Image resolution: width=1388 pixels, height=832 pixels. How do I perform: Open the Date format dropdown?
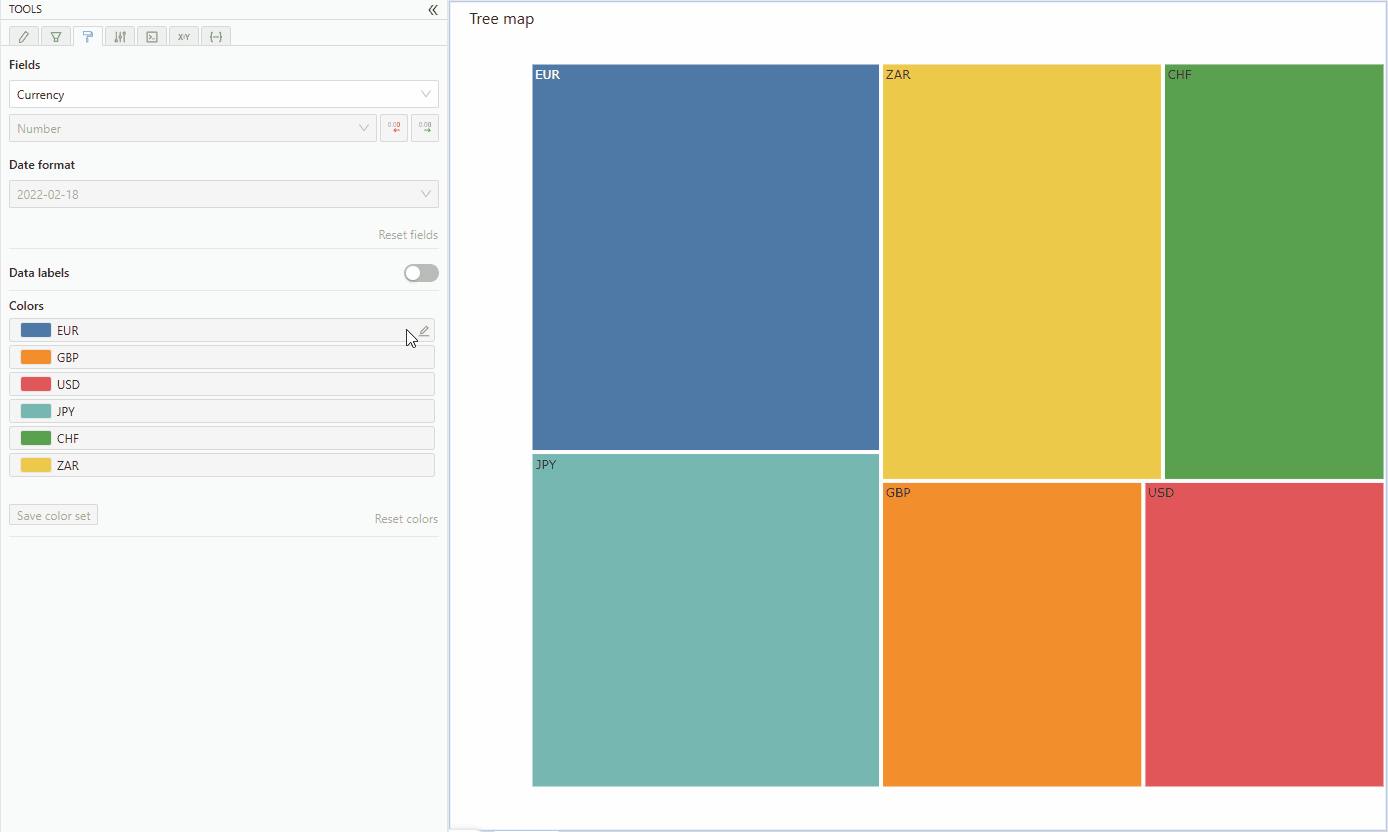[x=223, y=194]
